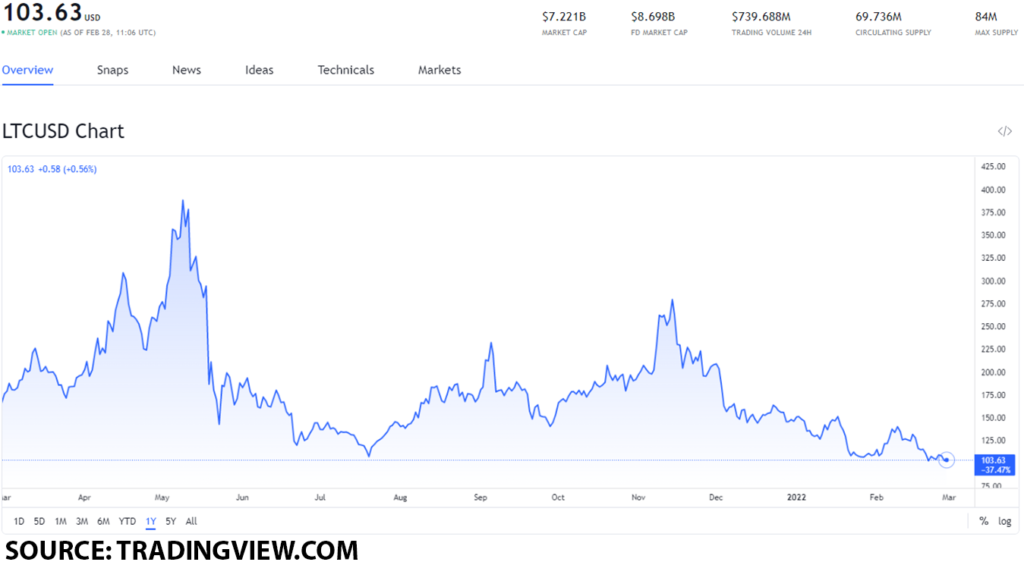Click the 103.63 +0.58 (+0.56%) chart legend
The image size is (1024, 562).
pyautogui.click(x=52, y=169)
